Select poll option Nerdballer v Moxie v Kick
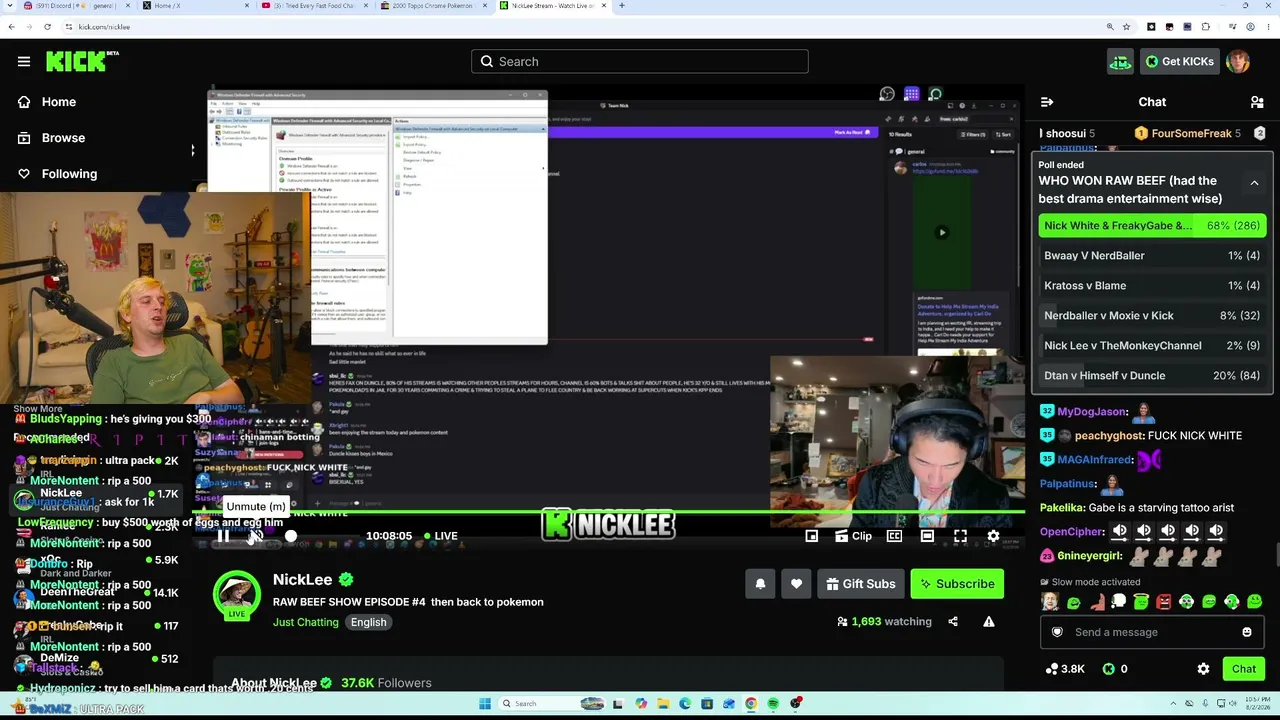The width and height of the screenshot is (1280, 720). [x=1152, y=316]
